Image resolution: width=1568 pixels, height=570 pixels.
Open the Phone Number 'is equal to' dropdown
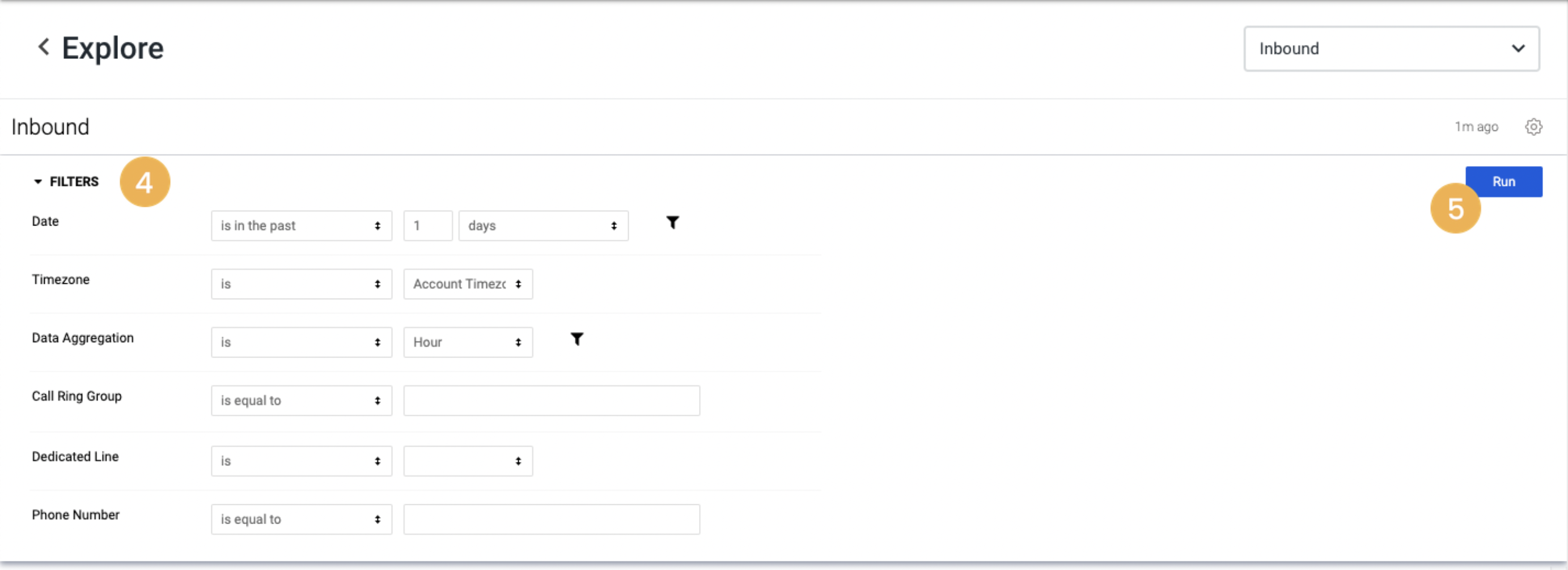(x=302, y=519)
